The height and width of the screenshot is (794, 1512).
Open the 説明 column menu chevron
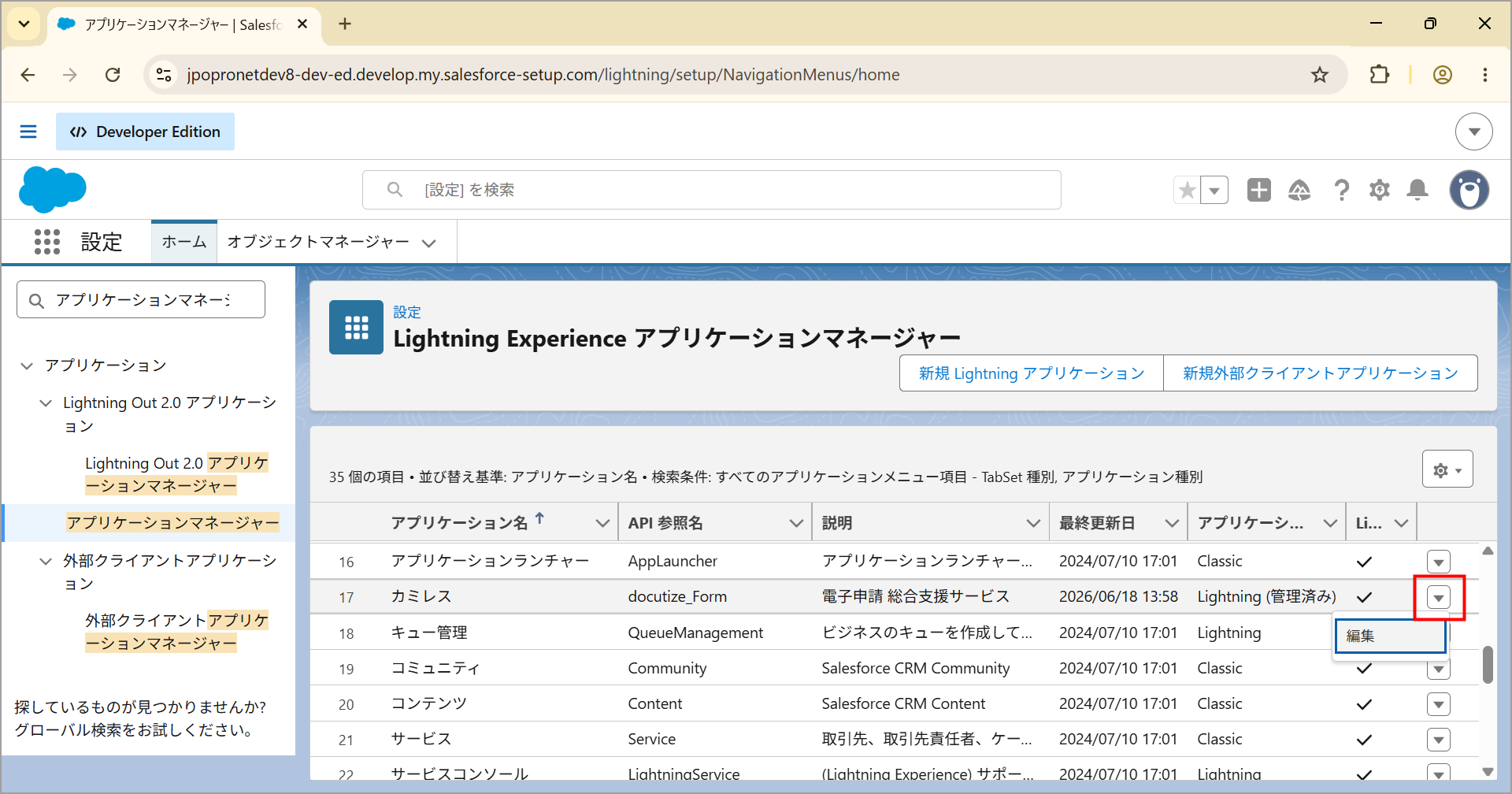pyautogui.click(x=1033, y=523)
